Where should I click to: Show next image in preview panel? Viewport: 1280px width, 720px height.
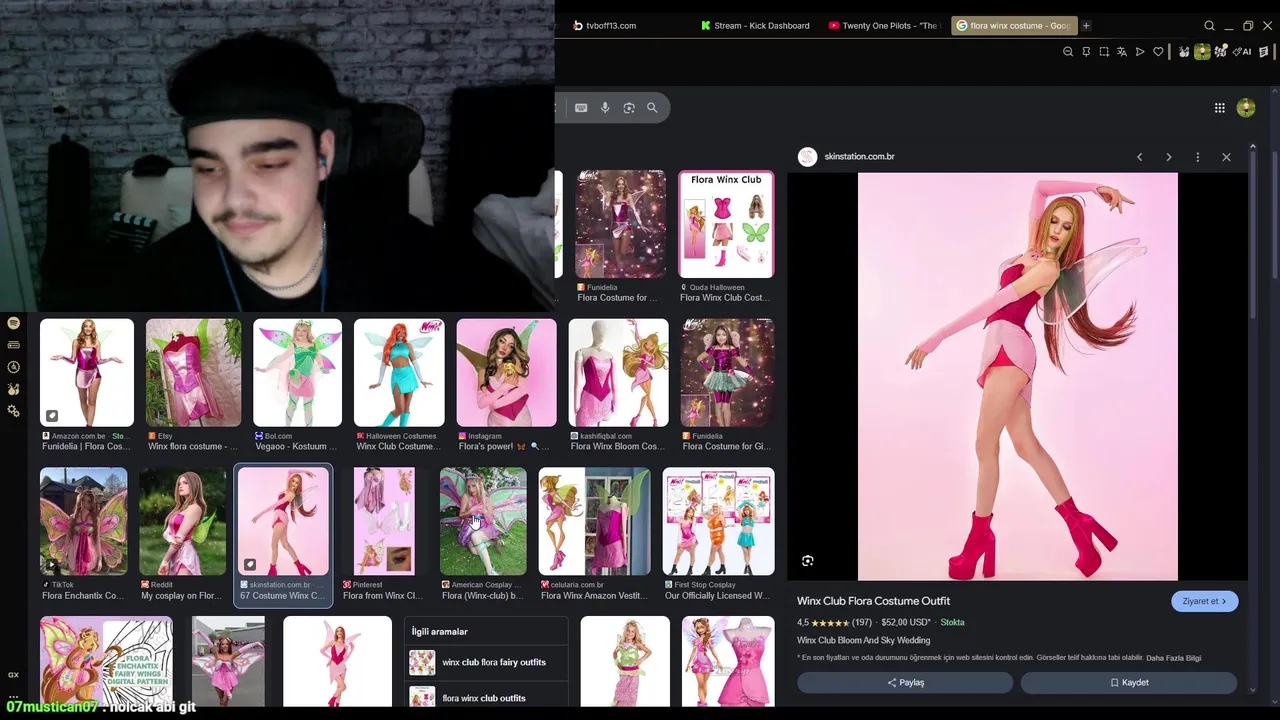point(1168,157)
